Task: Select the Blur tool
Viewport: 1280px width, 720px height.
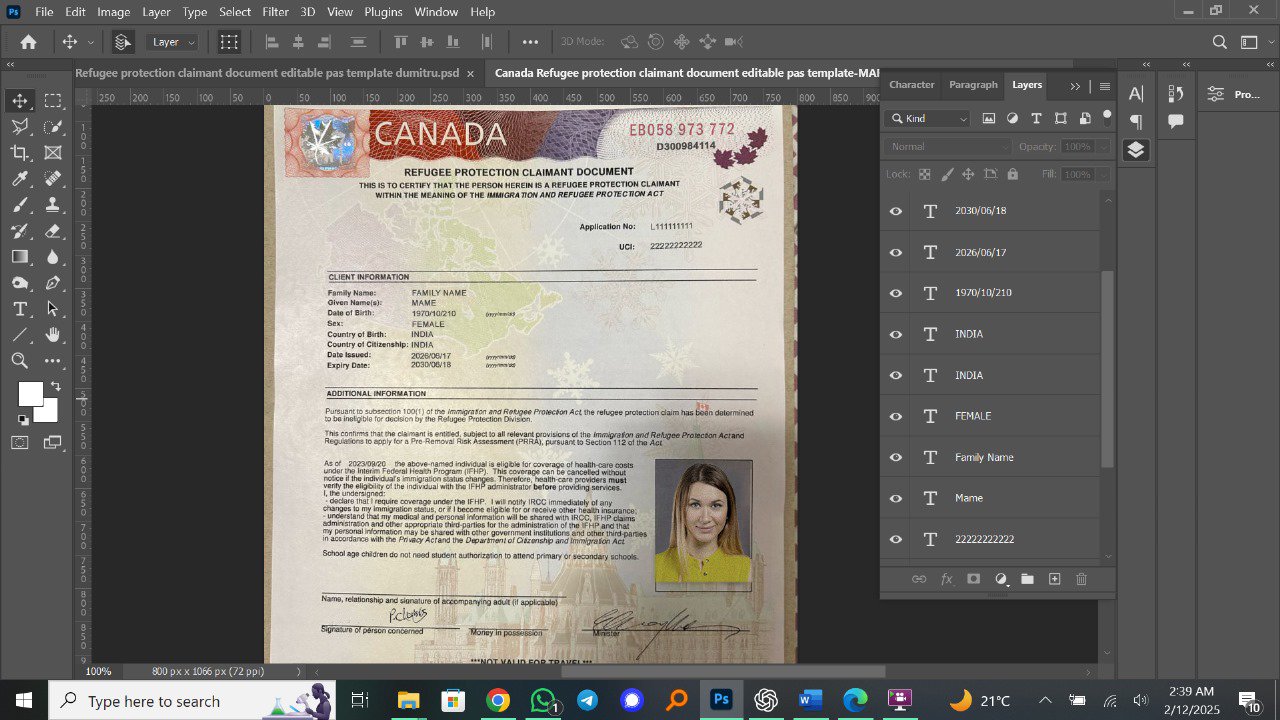Action: pos(53,257)
